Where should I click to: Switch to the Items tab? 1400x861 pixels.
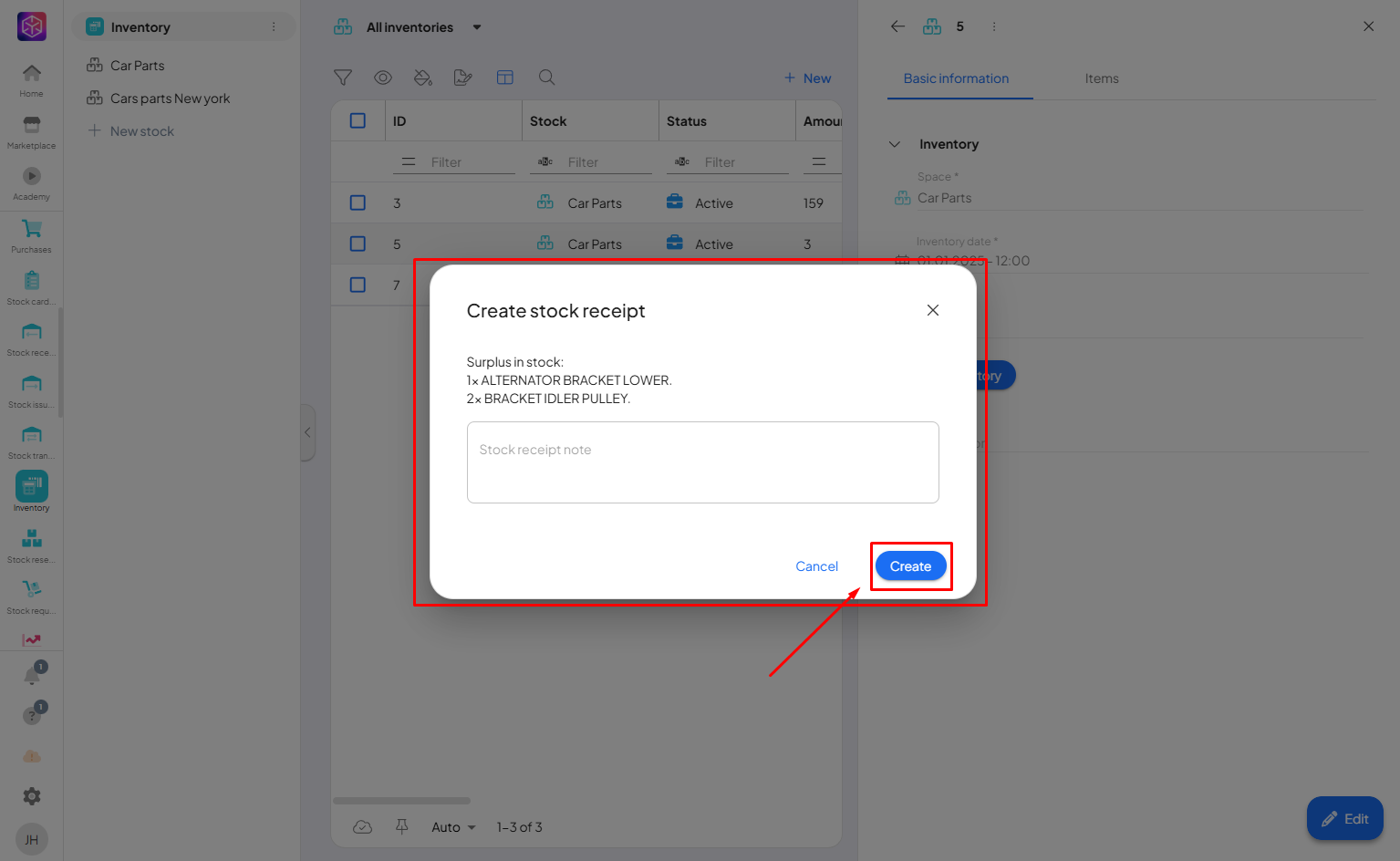coord(1101,78)
